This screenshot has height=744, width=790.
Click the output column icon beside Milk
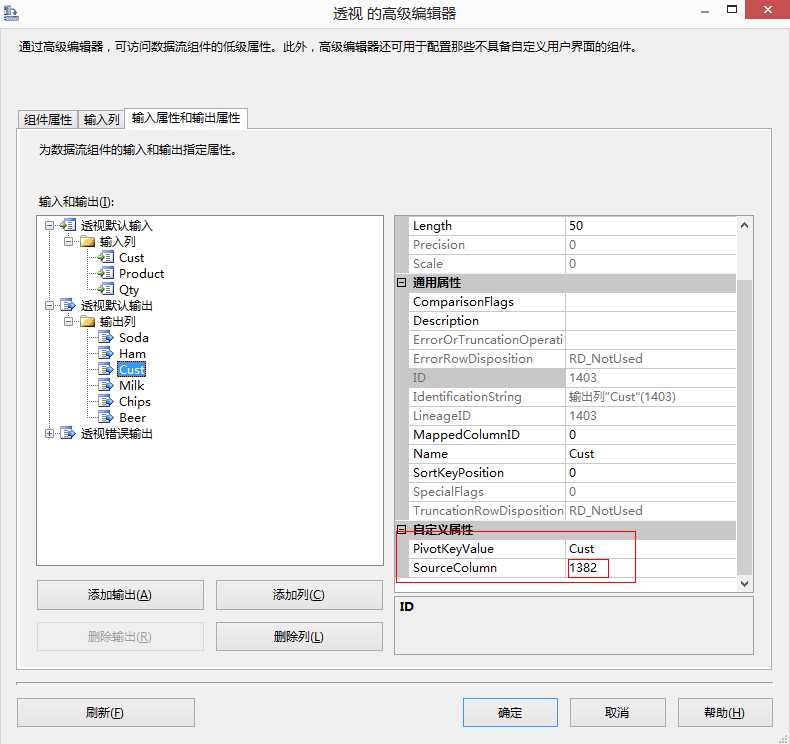106,385
